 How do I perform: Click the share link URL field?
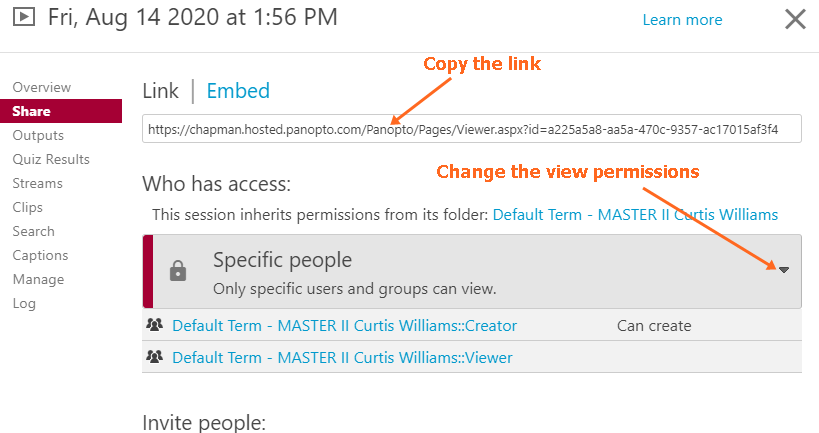471,129
